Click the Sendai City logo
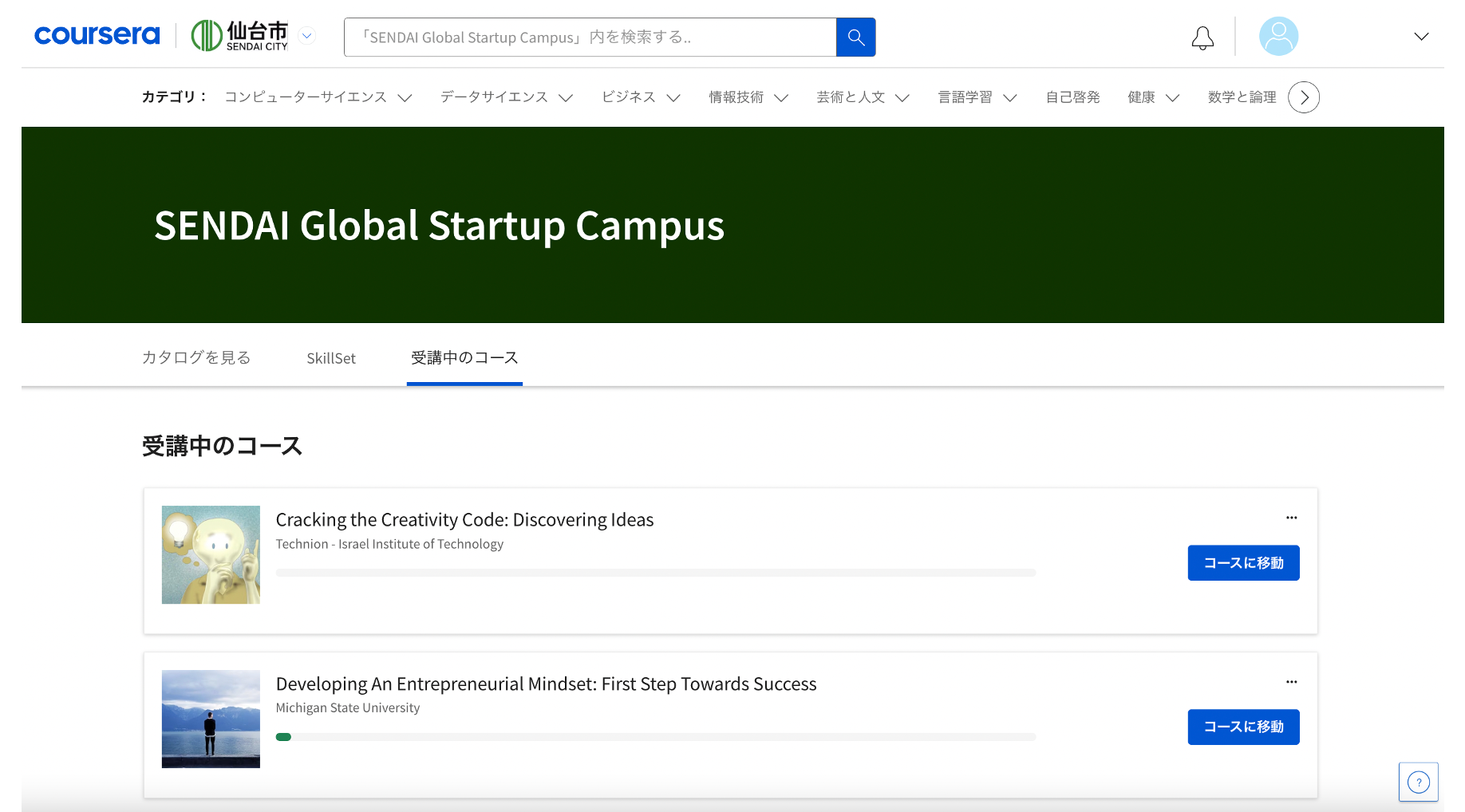 pyautogui.click(x=239, y=36)
